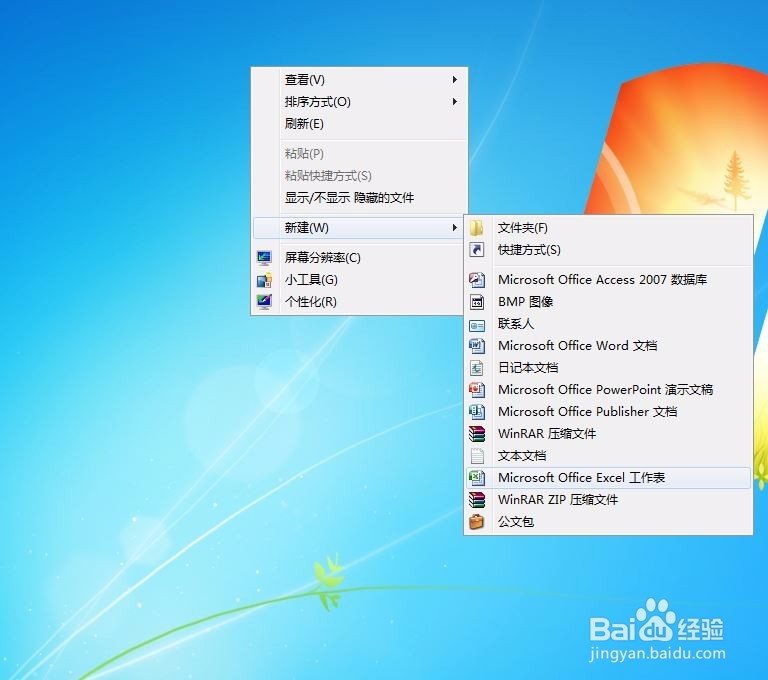Image resolution: width=768 pixels, height=680 pixels.
Task: Expand the 查看(V) submenu arrow
Action: 455,79
